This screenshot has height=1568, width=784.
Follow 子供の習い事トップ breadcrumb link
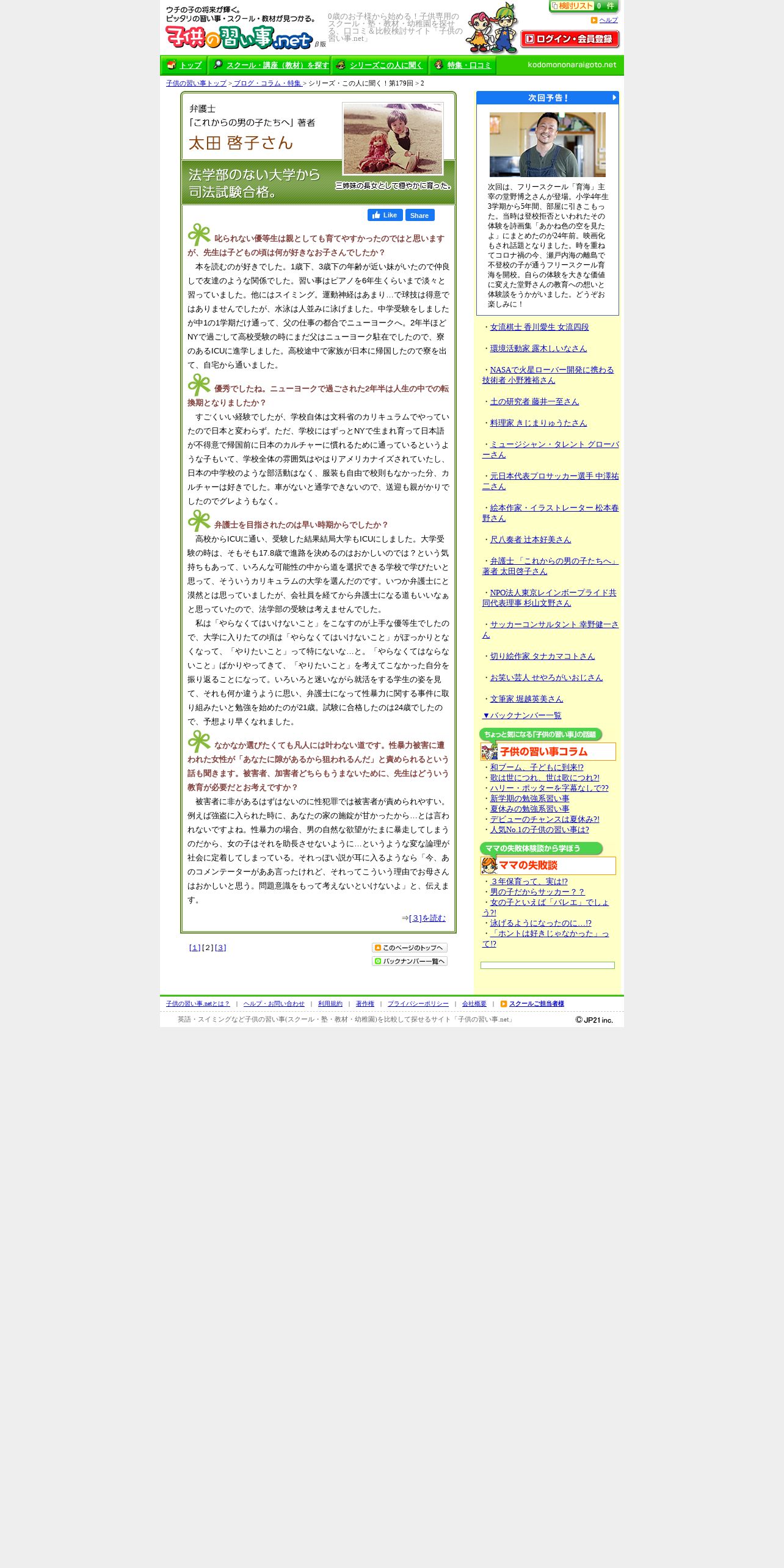click(196, 83)
